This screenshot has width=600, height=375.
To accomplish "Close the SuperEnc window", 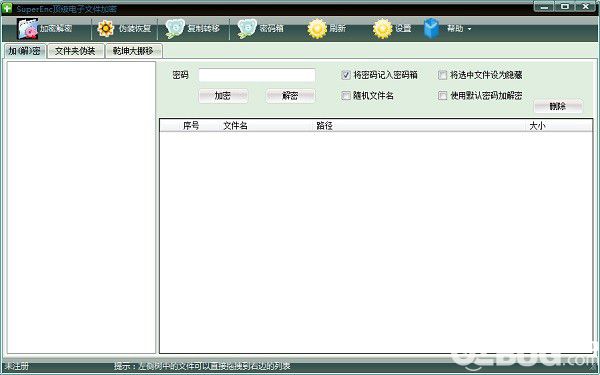I will click(586, 7).
